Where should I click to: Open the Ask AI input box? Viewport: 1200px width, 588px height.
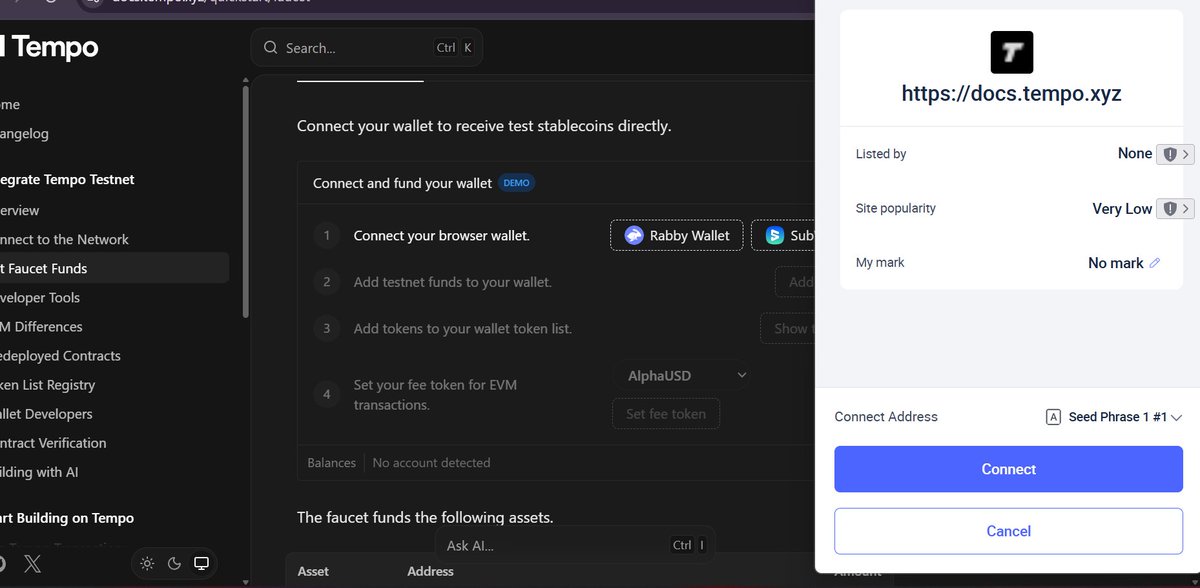pyautogui.click(x=575, y=545)
